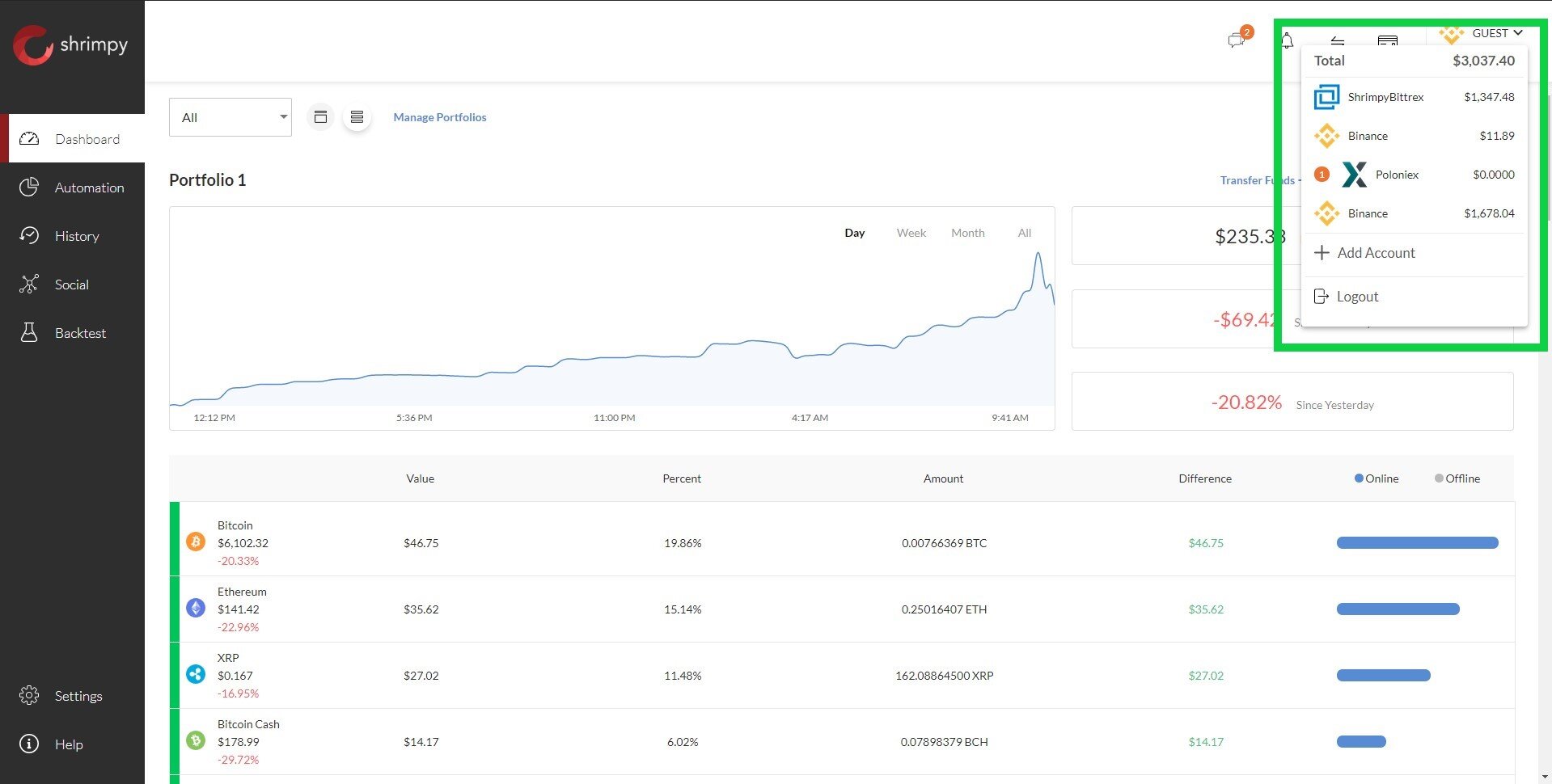The image size is (1552, 784).
Task: Select Binance account with $11.89
Action: (1414, 136)
